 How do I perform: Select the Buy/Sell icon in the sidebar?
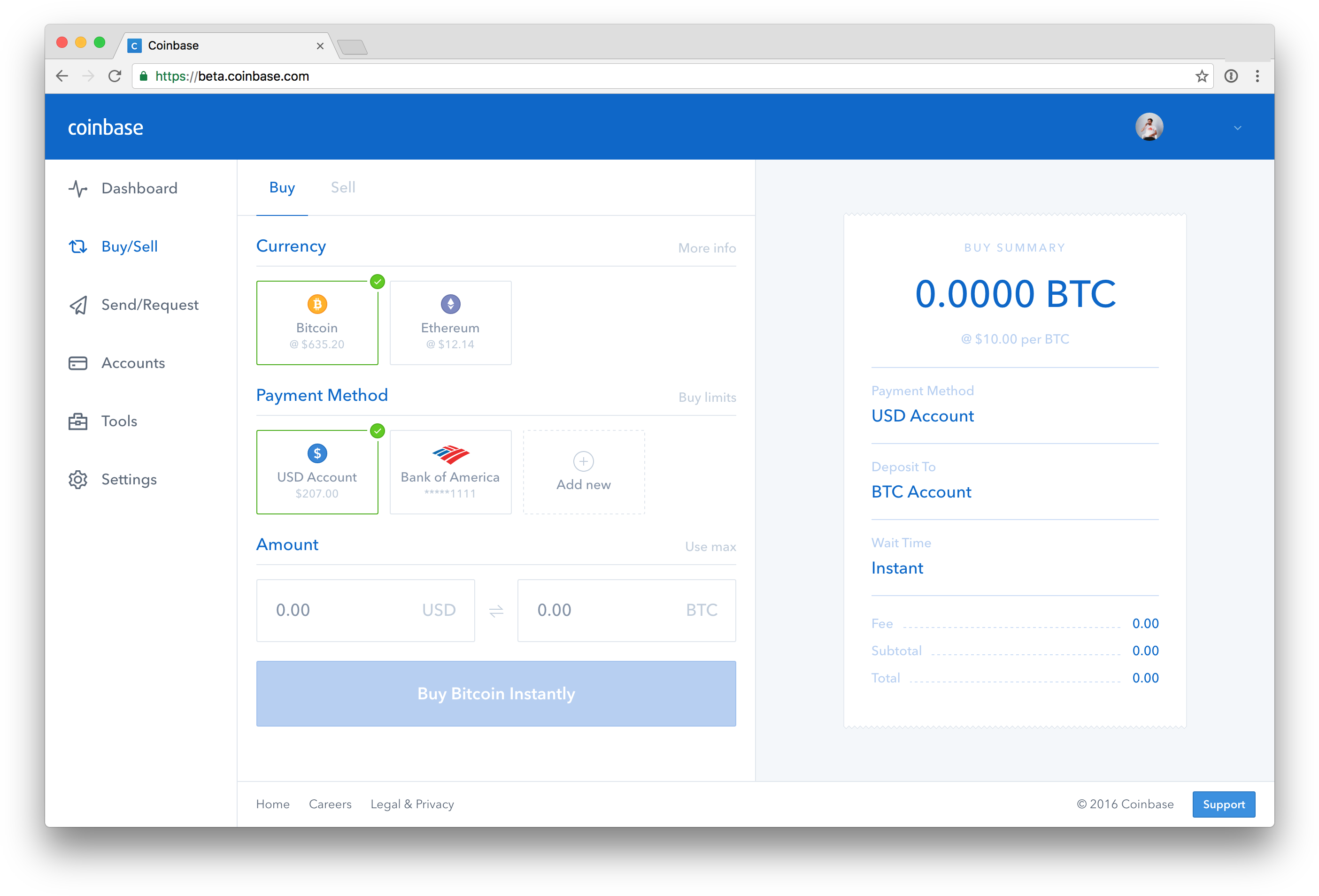click(x=78, y=246)
